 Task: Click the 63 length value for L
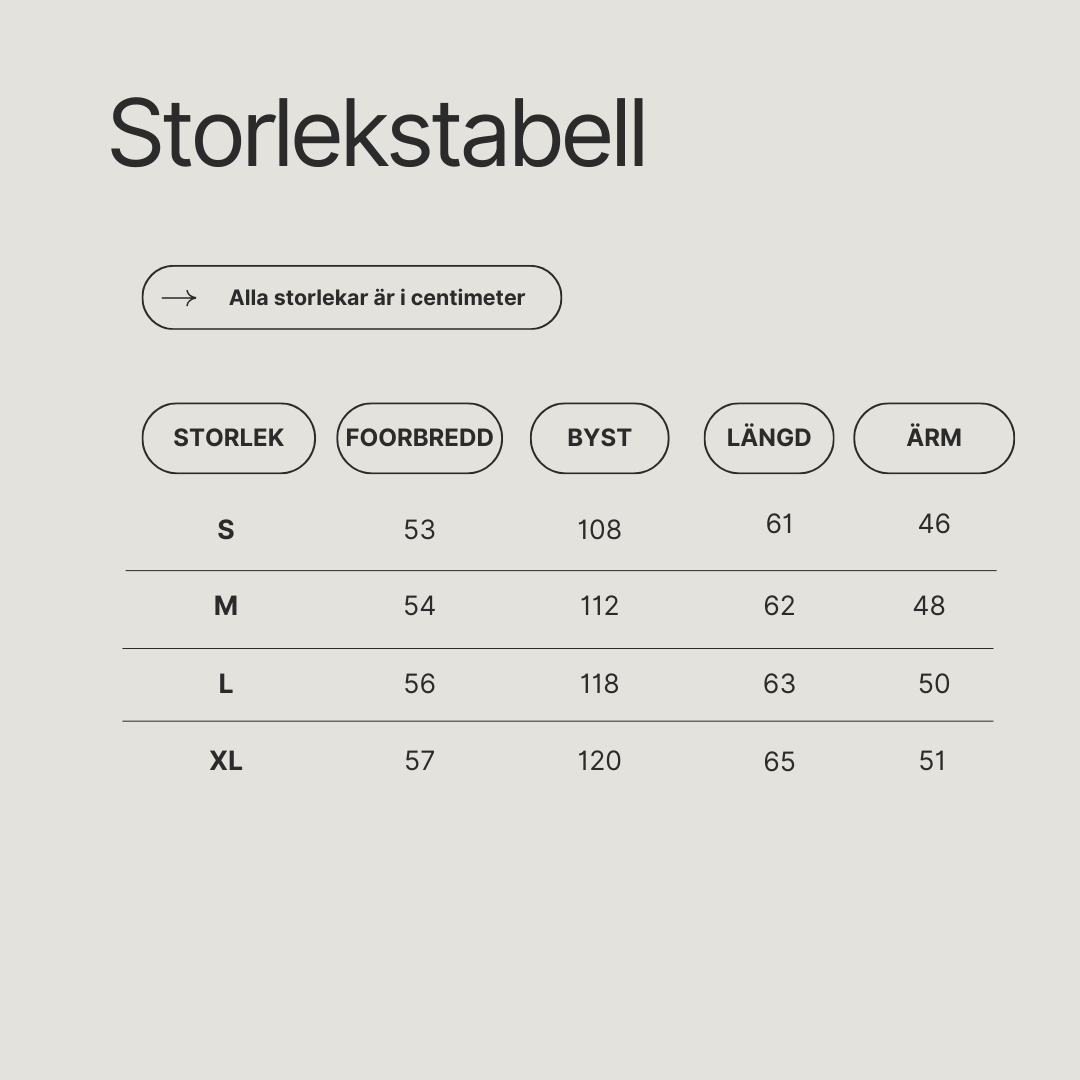click(x=780, y=684)
